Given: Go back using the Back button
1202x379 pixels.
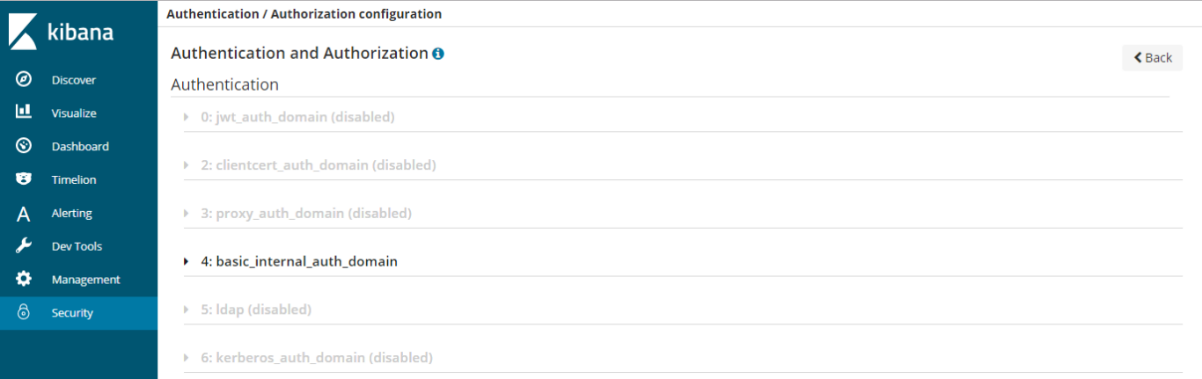Looking at the screenshot, I should pos(1152,58).
